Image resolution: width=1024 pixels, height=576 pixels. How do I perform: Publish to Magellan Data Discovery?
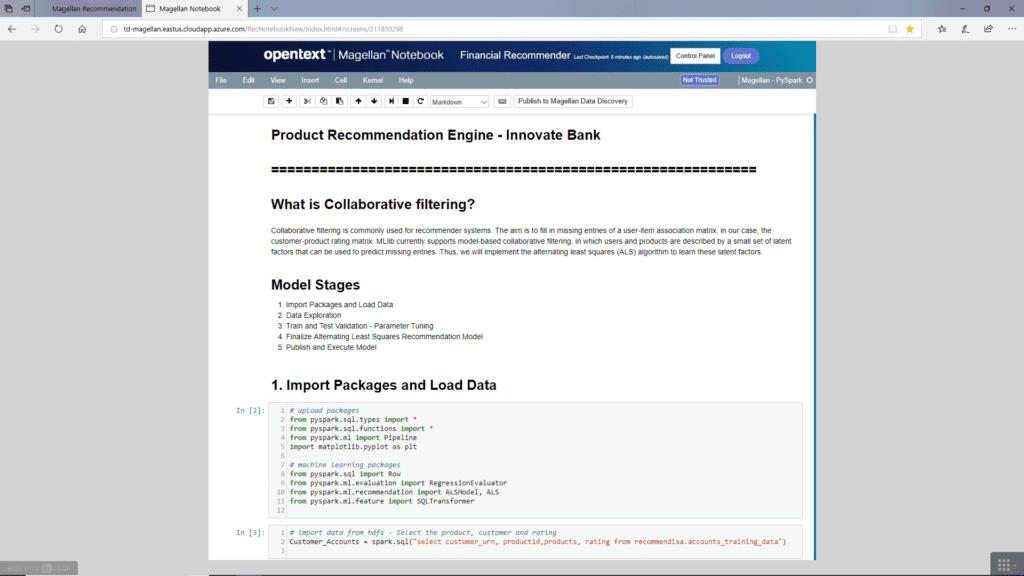tap(572, 101)
